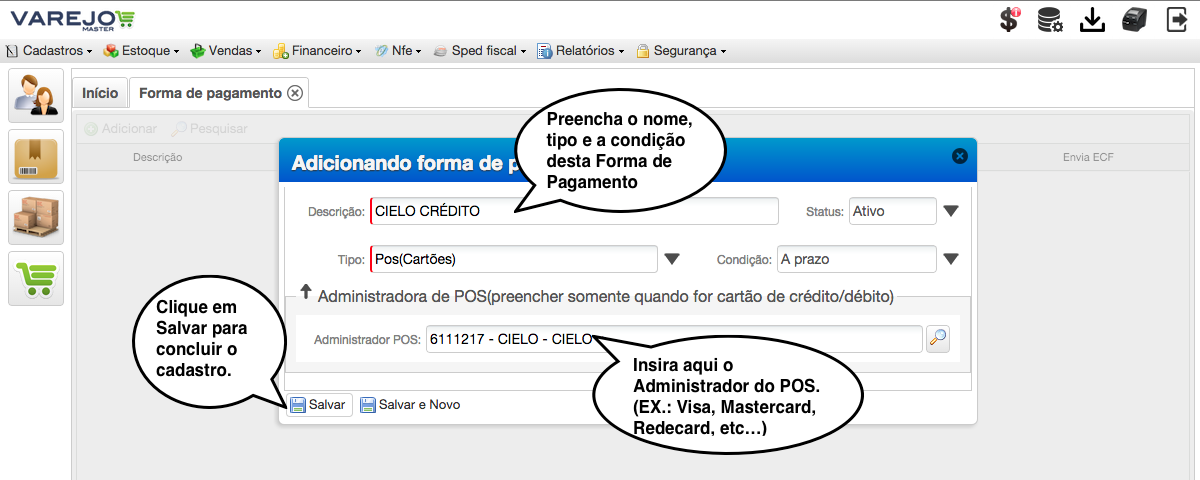Open the product package sidebar icon

tap(36, 156)
